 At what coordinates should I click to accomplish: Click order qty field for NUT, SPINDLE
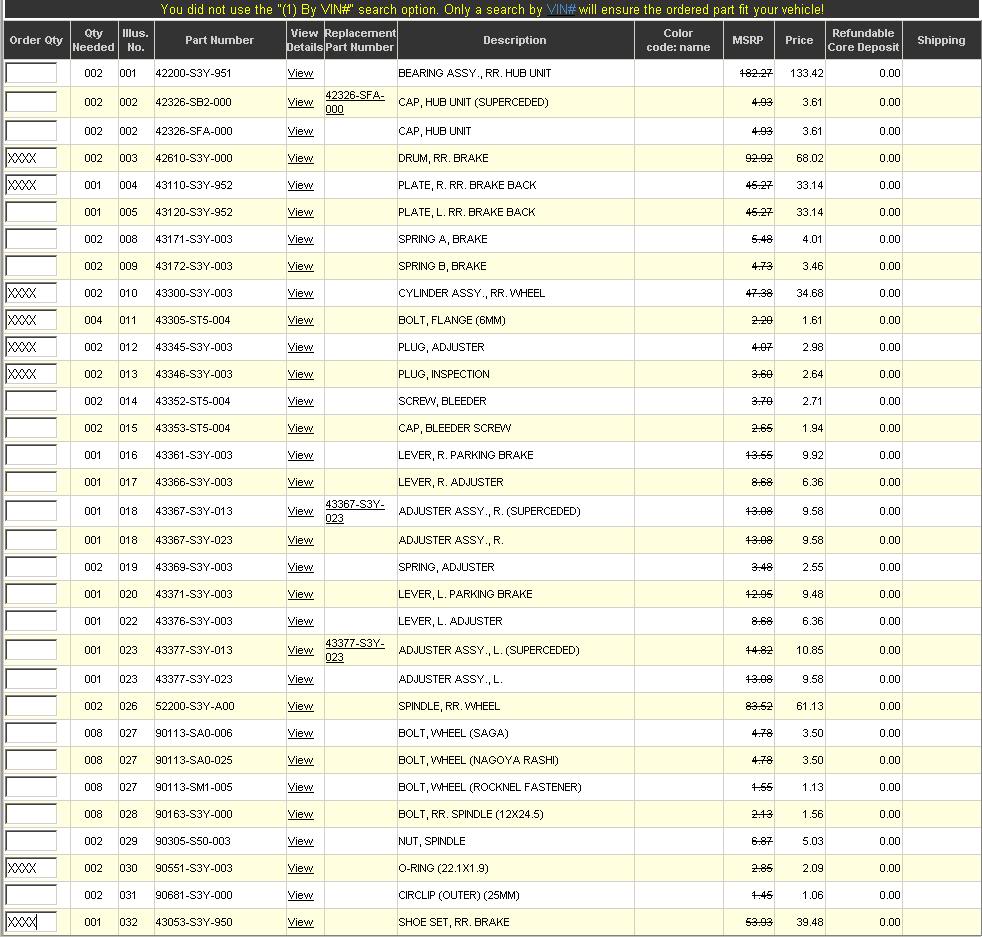coord(31,841)
